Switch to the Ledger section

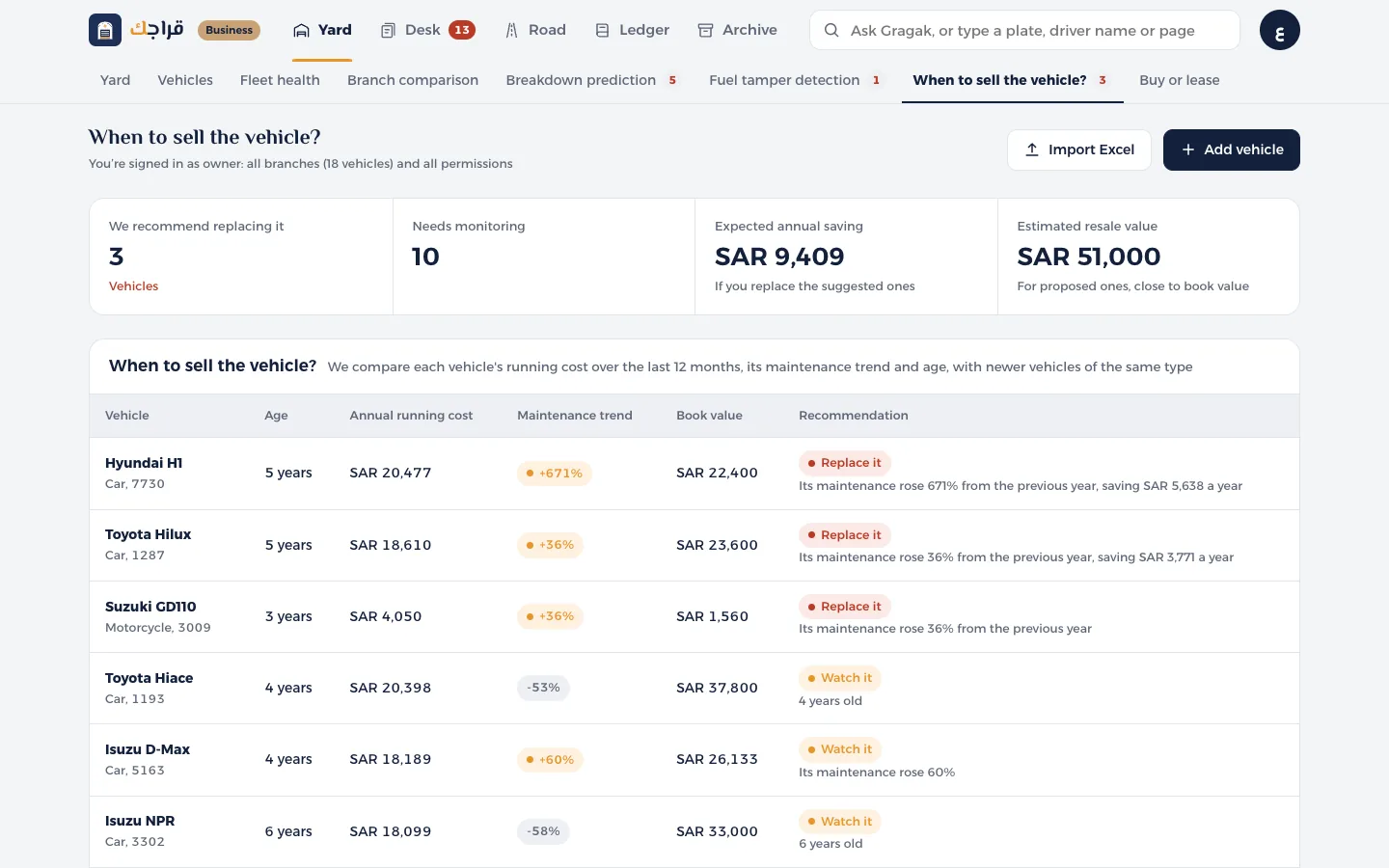point(632,30)
